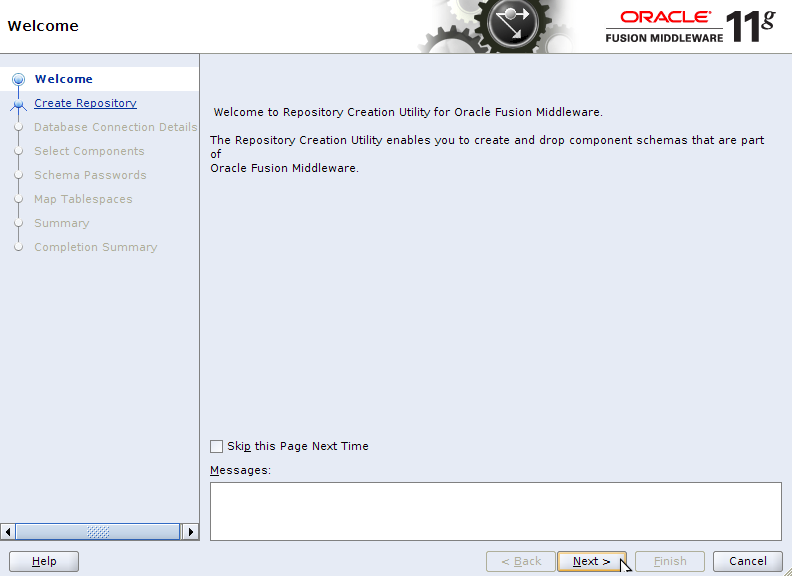This screenshot has height=576, width=792.
Task: Click inside the Messages text area
Action: pos(496,511)
